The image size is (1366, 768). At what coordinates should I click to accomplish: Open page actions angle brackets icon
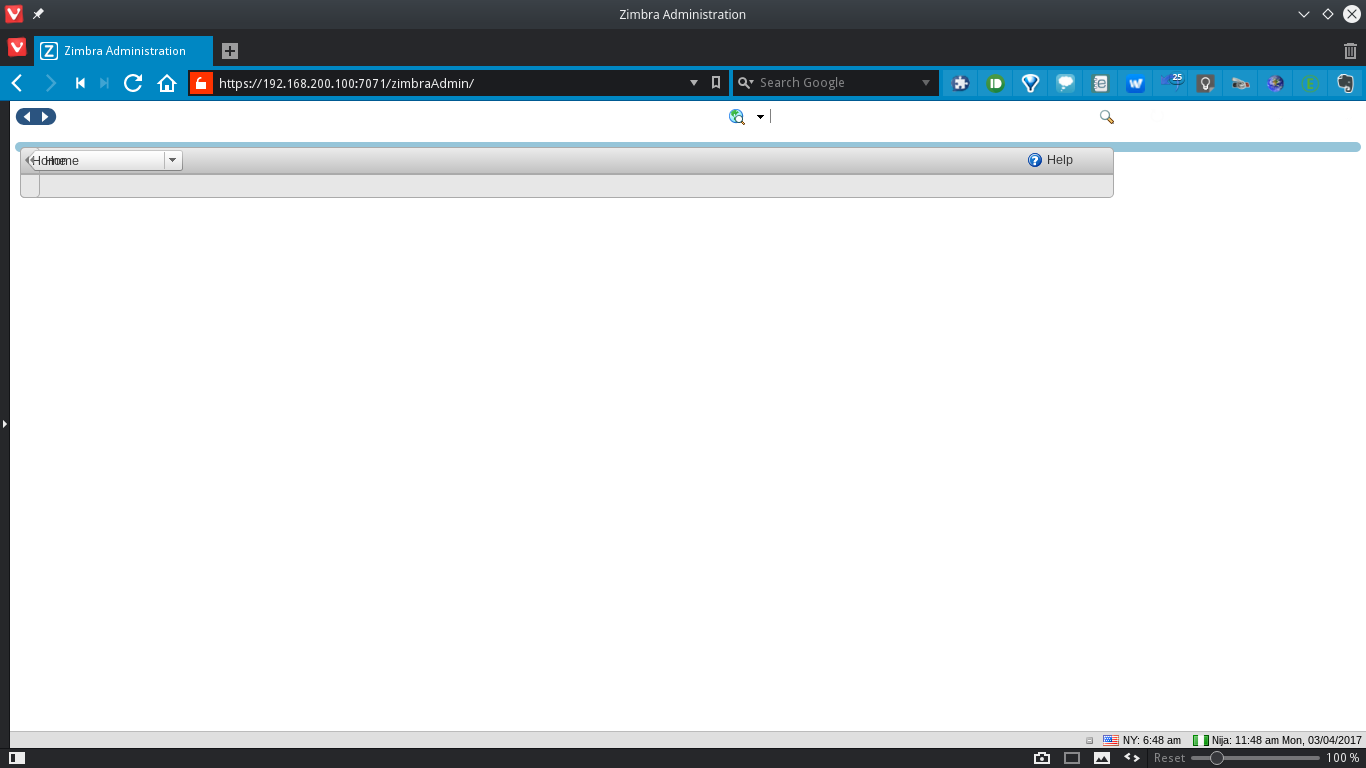[x=1132, y=758]
